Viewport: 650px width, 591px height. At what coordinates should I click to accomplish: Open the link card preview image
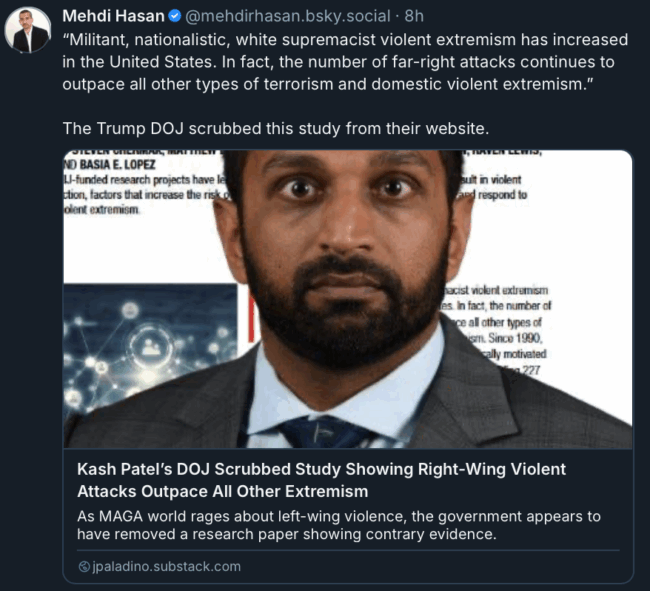click(x=348, y=299)
